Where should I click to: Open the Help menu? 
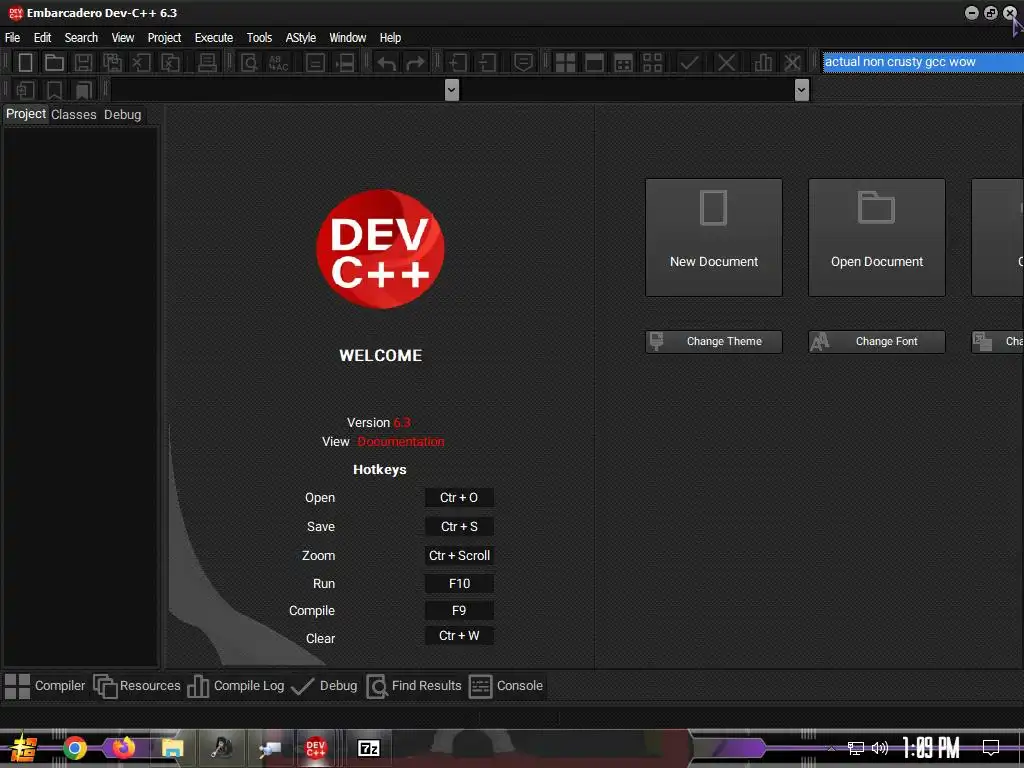pyautogui.click(x=391, y=38)
